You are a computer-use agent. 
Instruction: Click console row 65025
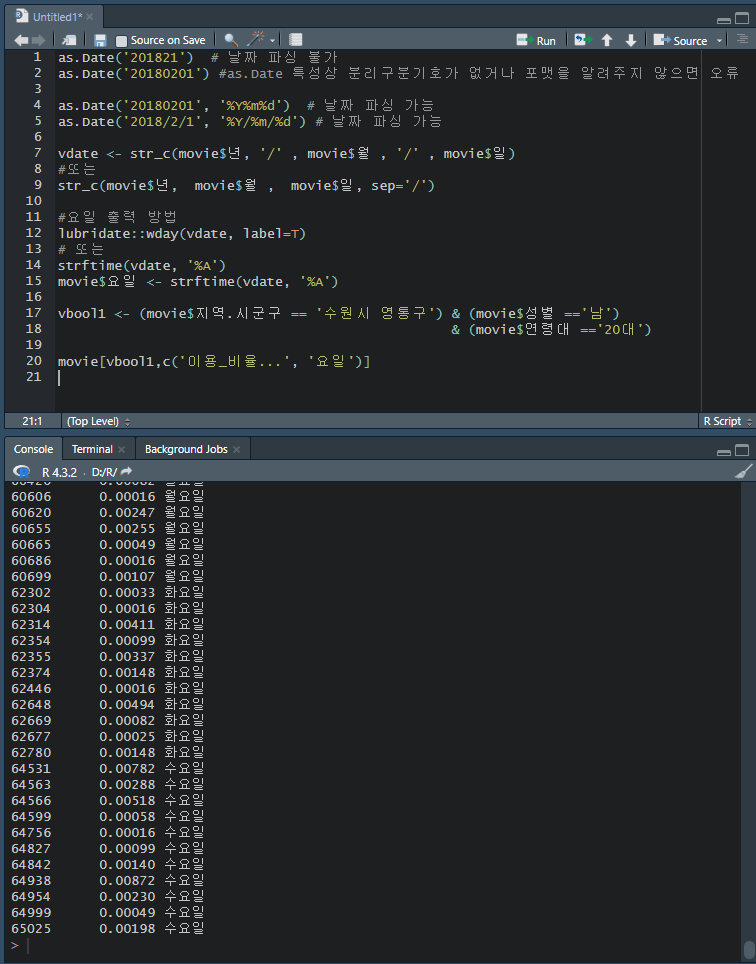pyautogui.click(x=108, y=928)
